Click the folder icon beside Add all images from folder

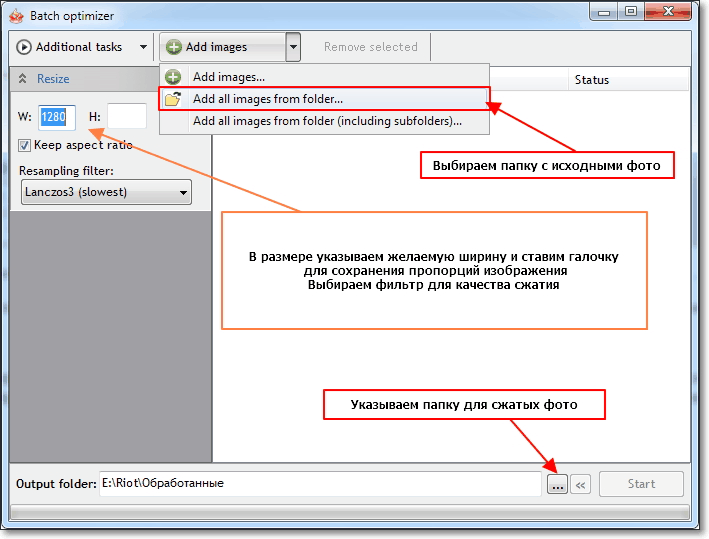[x=173, y=99]
